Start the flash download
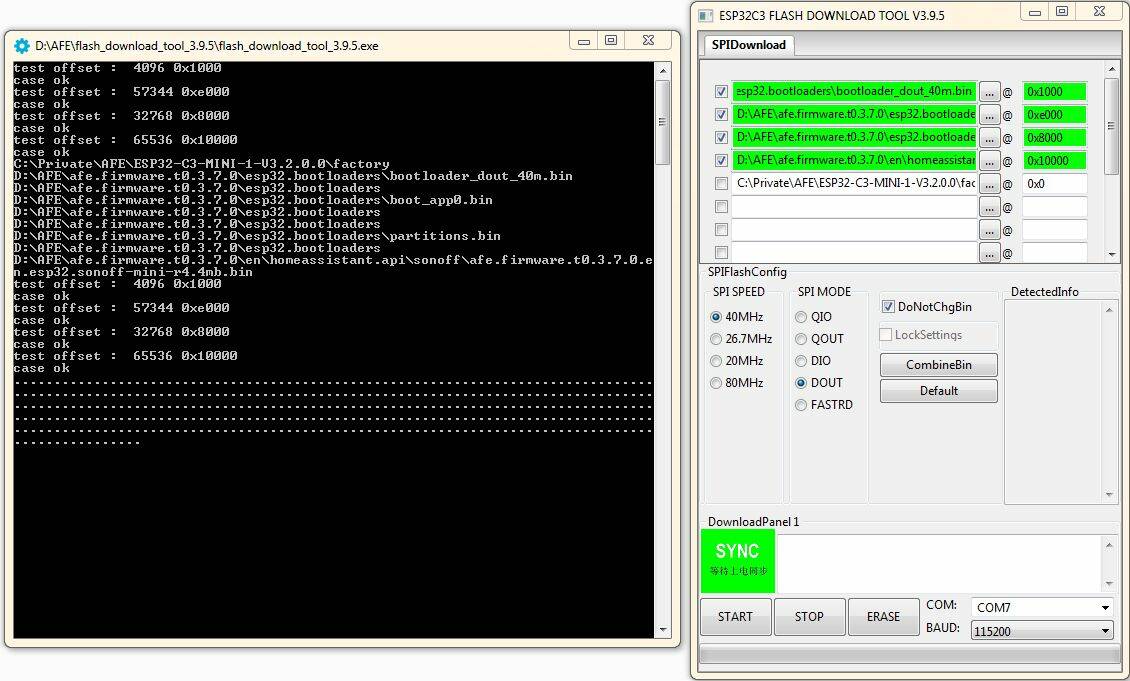 point(736,617)
